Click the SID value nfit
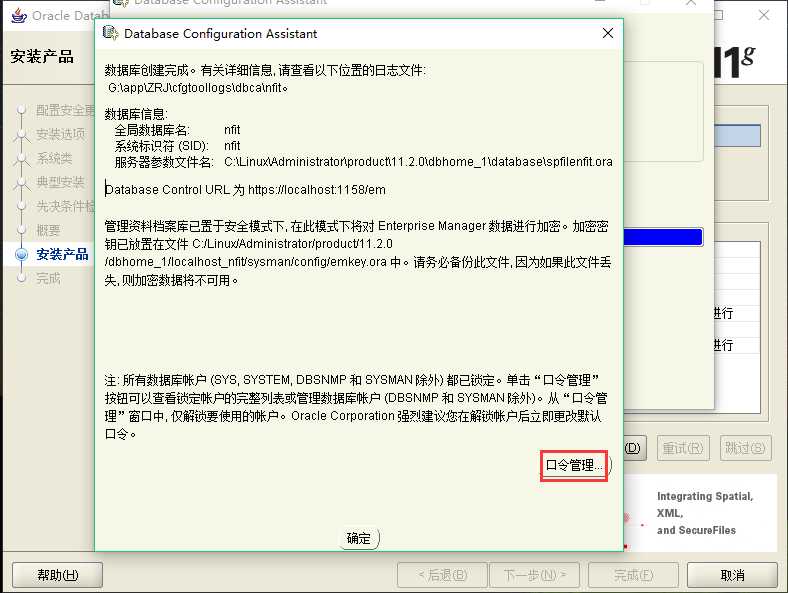788x593 pixels. click(x=232, y=146)
